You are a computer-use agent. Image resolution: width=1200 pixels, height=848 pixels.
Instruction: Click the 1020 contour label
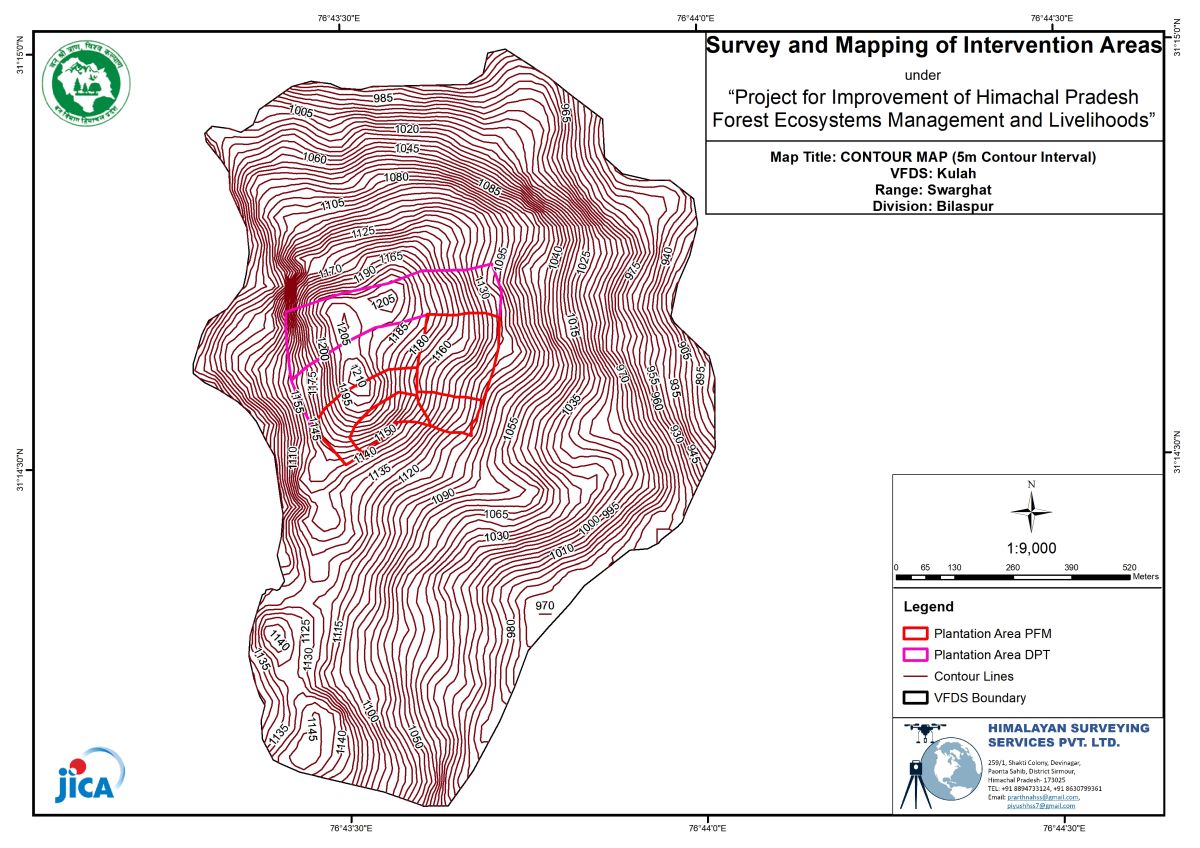406,130
